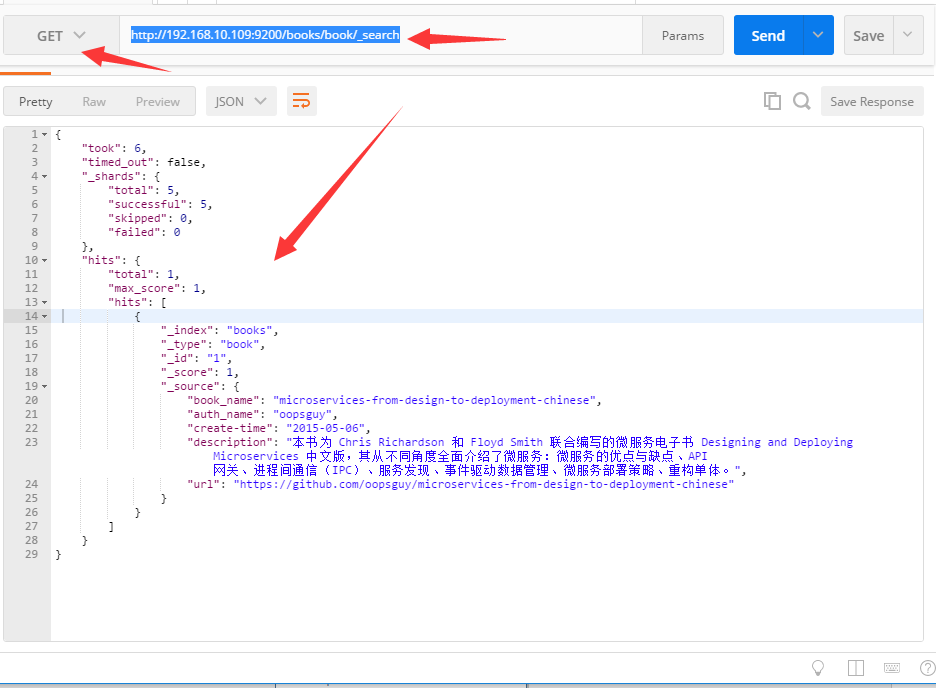Click the lightbulb tips icon
Screen dimensions: 936x688
(x=818, y=668)
